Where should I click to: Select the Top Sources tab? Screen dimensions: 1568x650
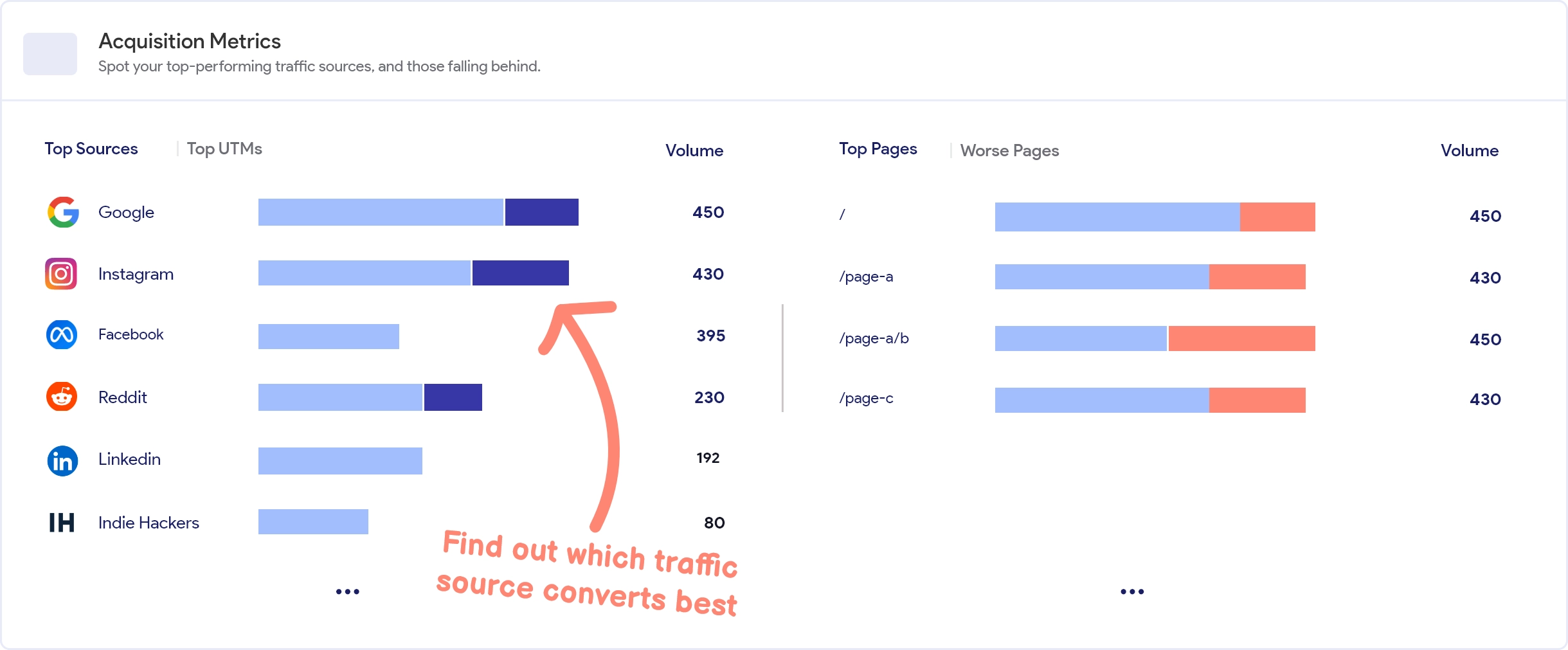pyautogui.click(x=91, y=148)
